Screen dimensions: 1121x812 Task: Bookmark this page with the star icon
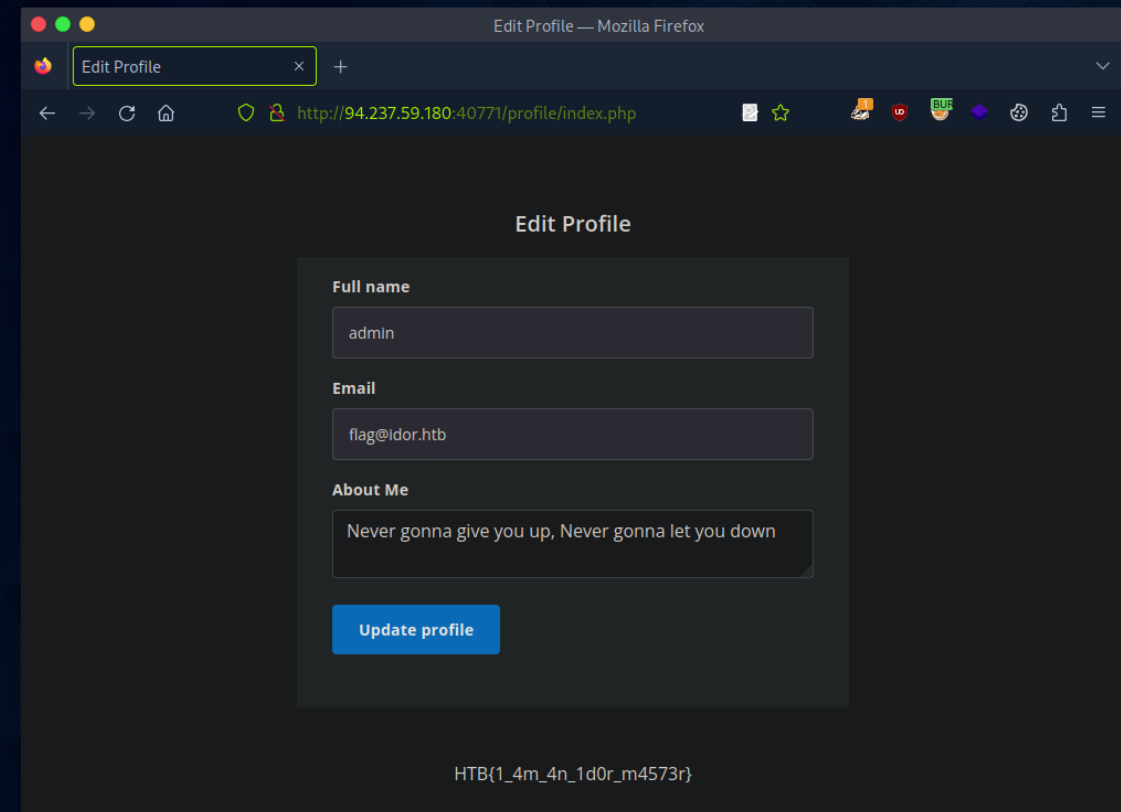[781, 113]
